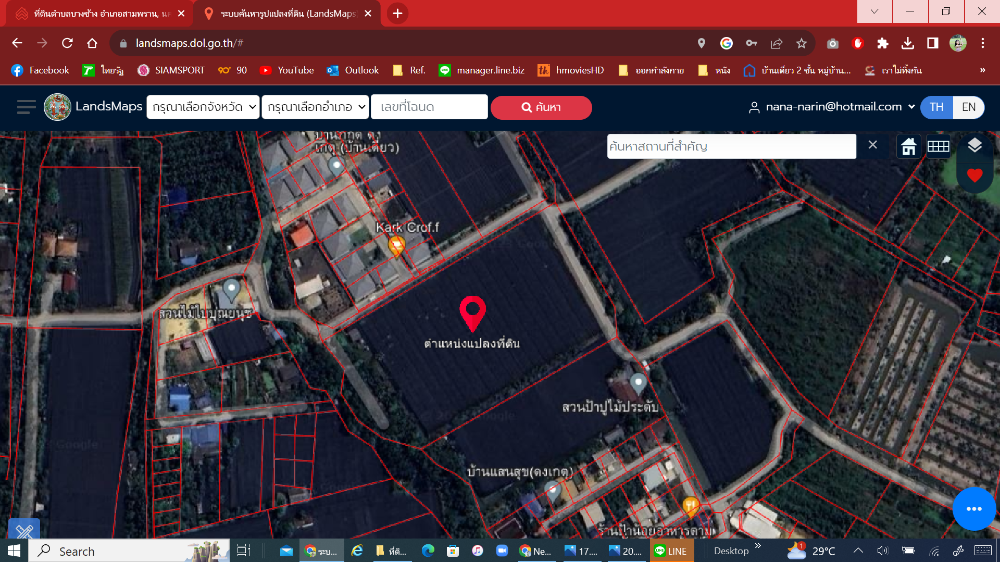Viewport: 1000px width, 562px height.
Task: Click the red heart favorites icon
Action: [x=975, y=176]
